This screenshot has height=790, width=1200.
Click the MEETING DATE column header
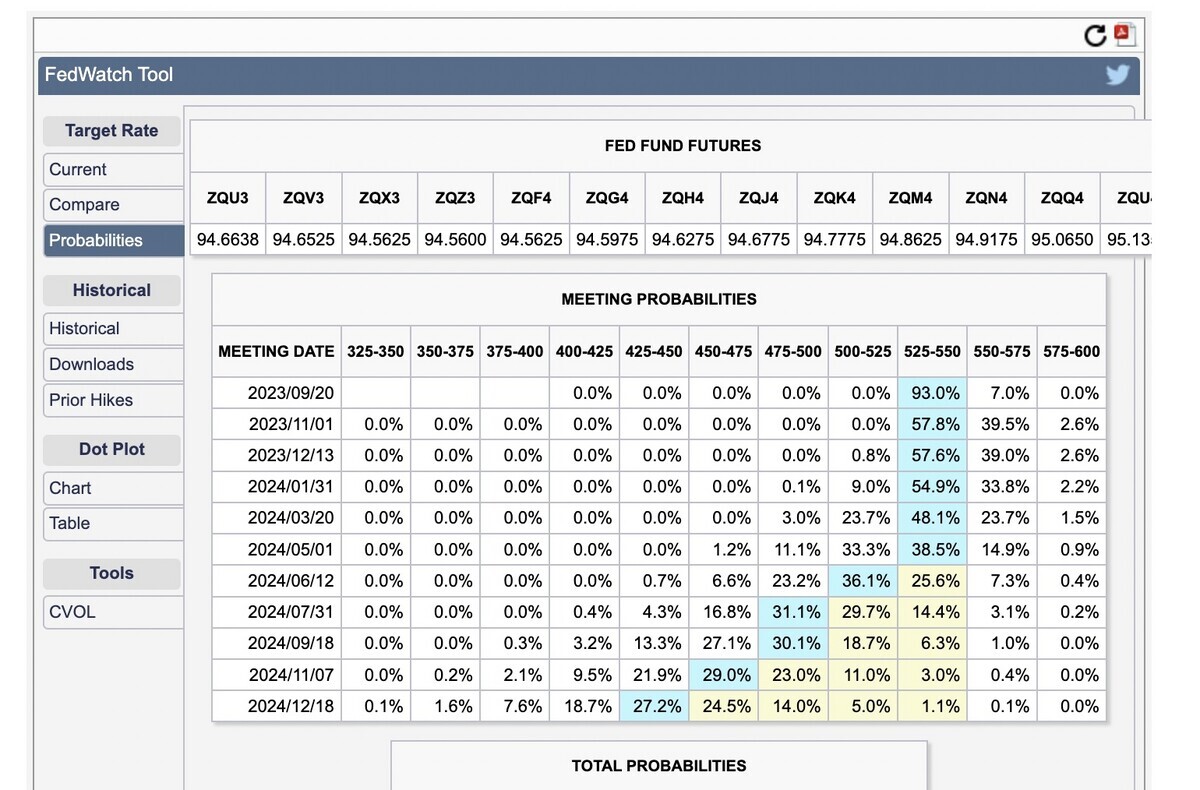coord(277,351)
